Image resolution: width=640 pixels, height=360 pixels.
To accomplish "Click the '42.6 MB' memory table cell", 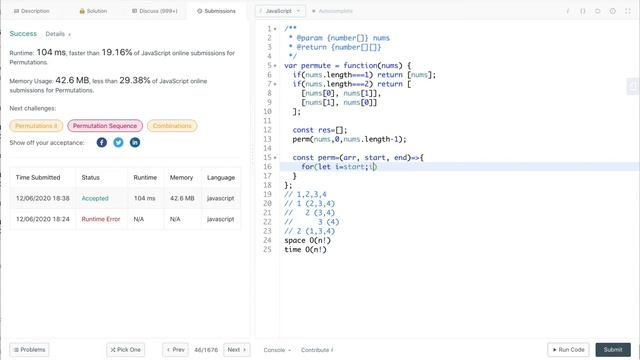I will pyautogui.click(x=182, y=198).
